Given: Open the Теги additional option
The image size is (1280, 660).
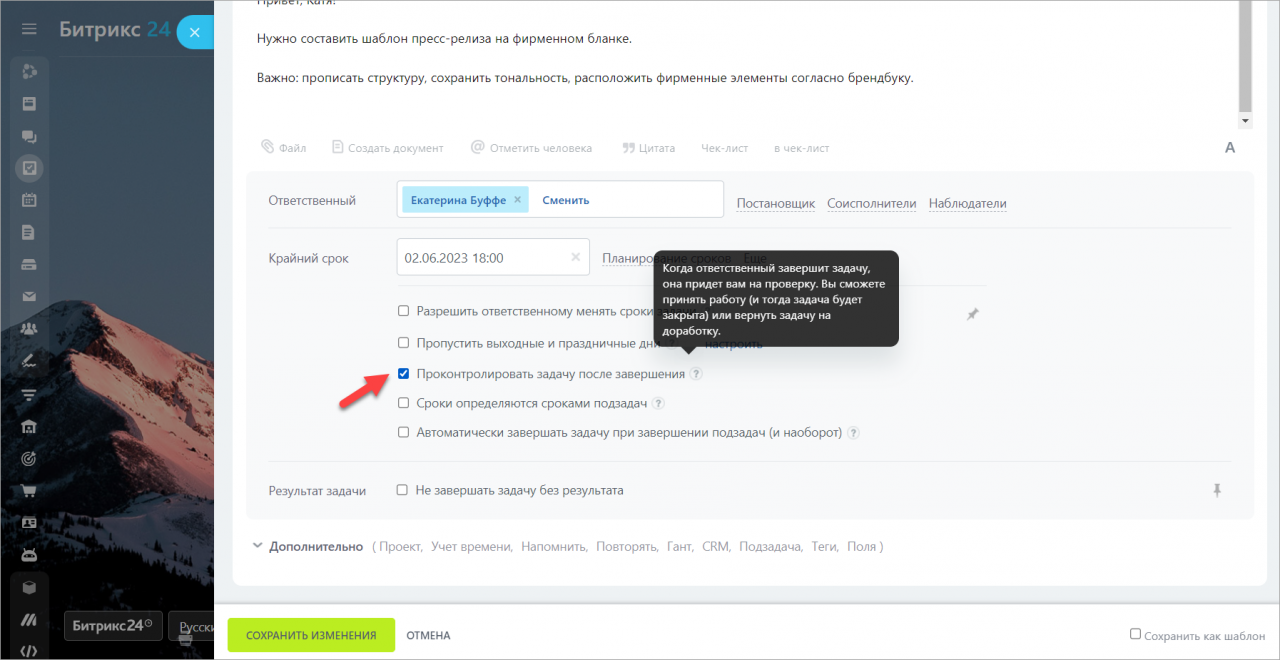Looking at the screenshot, I should [825, 547].
